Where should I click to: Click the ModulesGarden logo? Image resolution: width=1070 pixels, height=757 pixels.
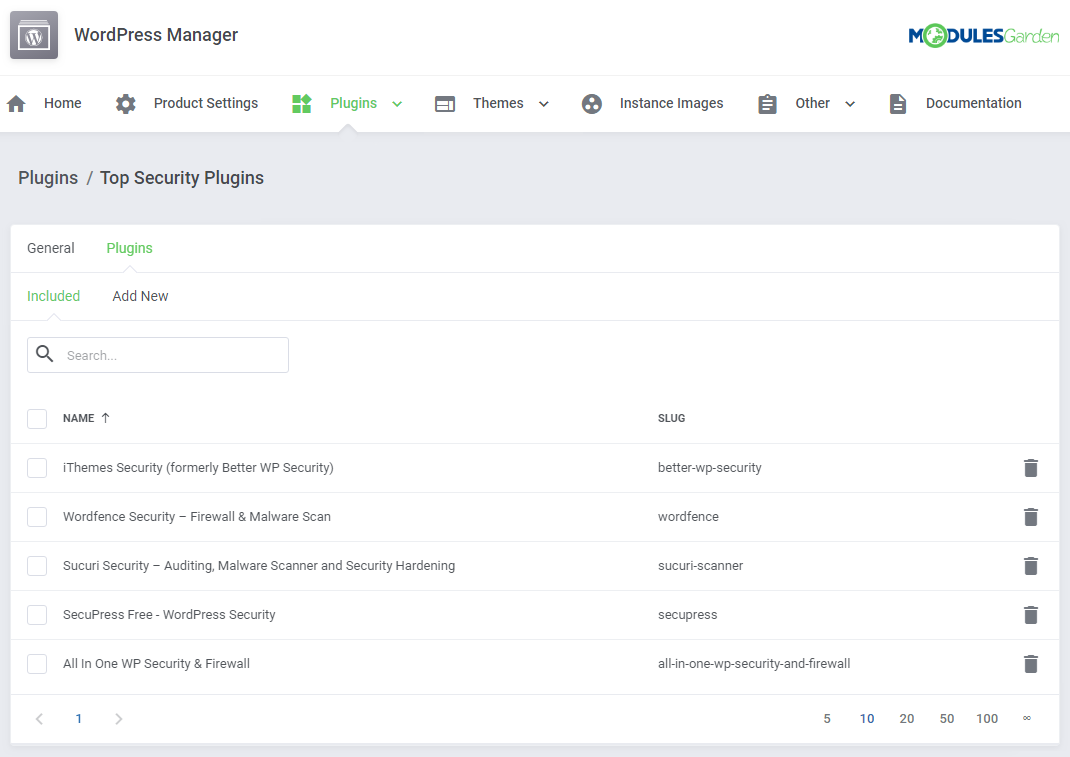tap(983, 35)
